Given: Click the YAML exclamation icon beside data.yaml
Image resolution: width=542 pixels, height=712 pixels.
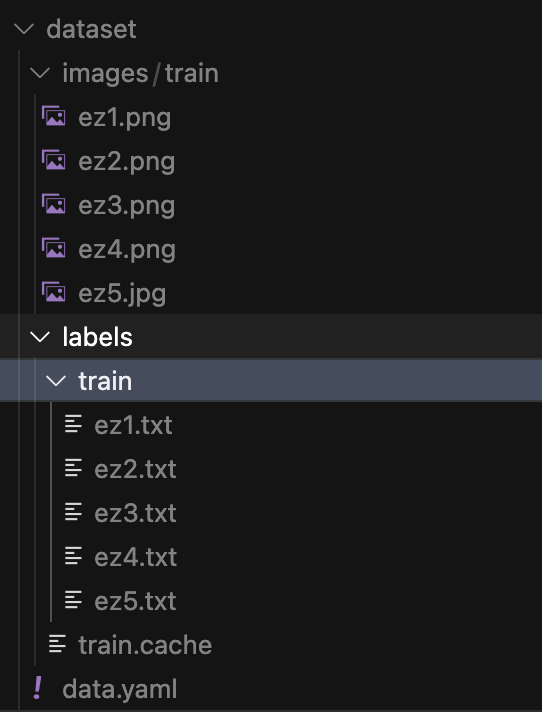Looking at the screenshot, I should coord(38,687).
